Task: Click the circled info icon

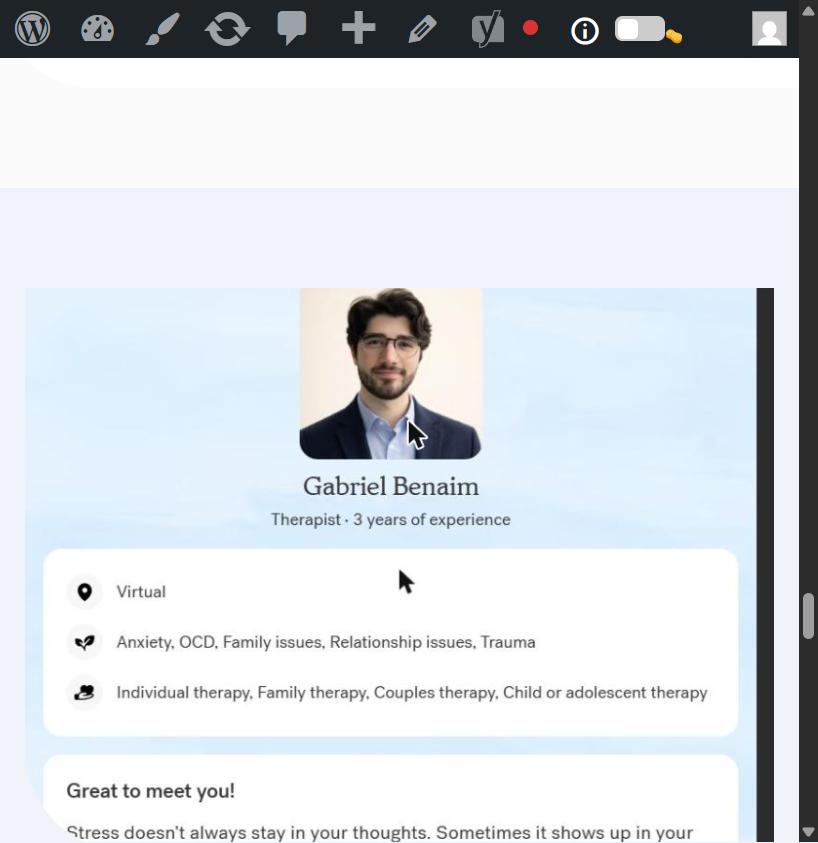Action: click(x=585, y=31)
